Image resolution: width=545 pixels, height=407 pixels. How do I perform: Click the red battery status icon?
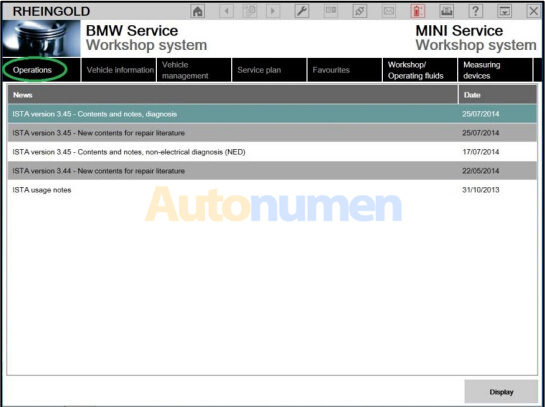pos(417,11)
